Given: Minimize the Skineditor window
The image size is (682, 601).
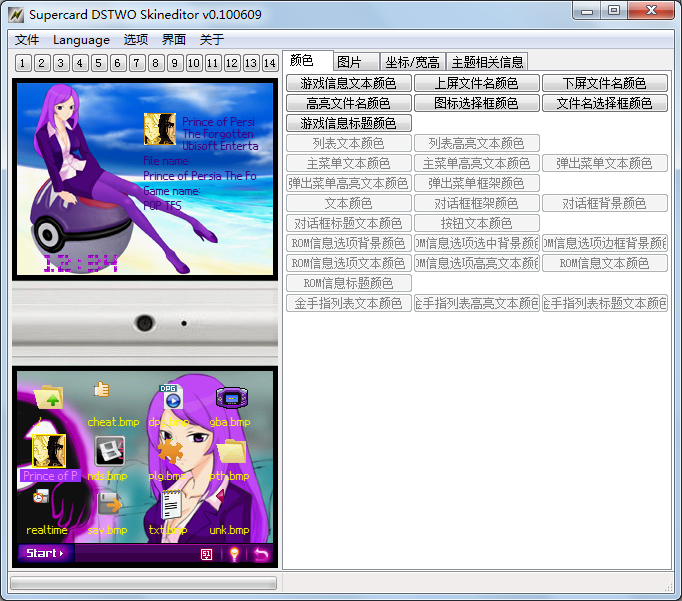Looking at the screenshot, I should coord(587,10).
